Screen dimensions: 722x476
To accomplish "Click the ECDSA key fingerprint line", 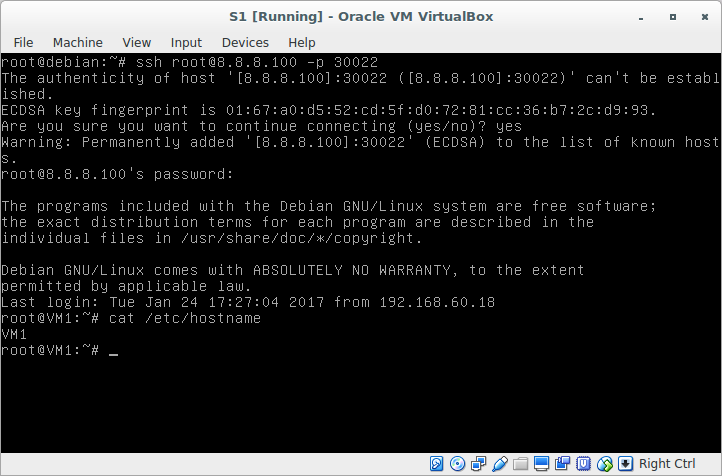I will click(x=329, y=110).
